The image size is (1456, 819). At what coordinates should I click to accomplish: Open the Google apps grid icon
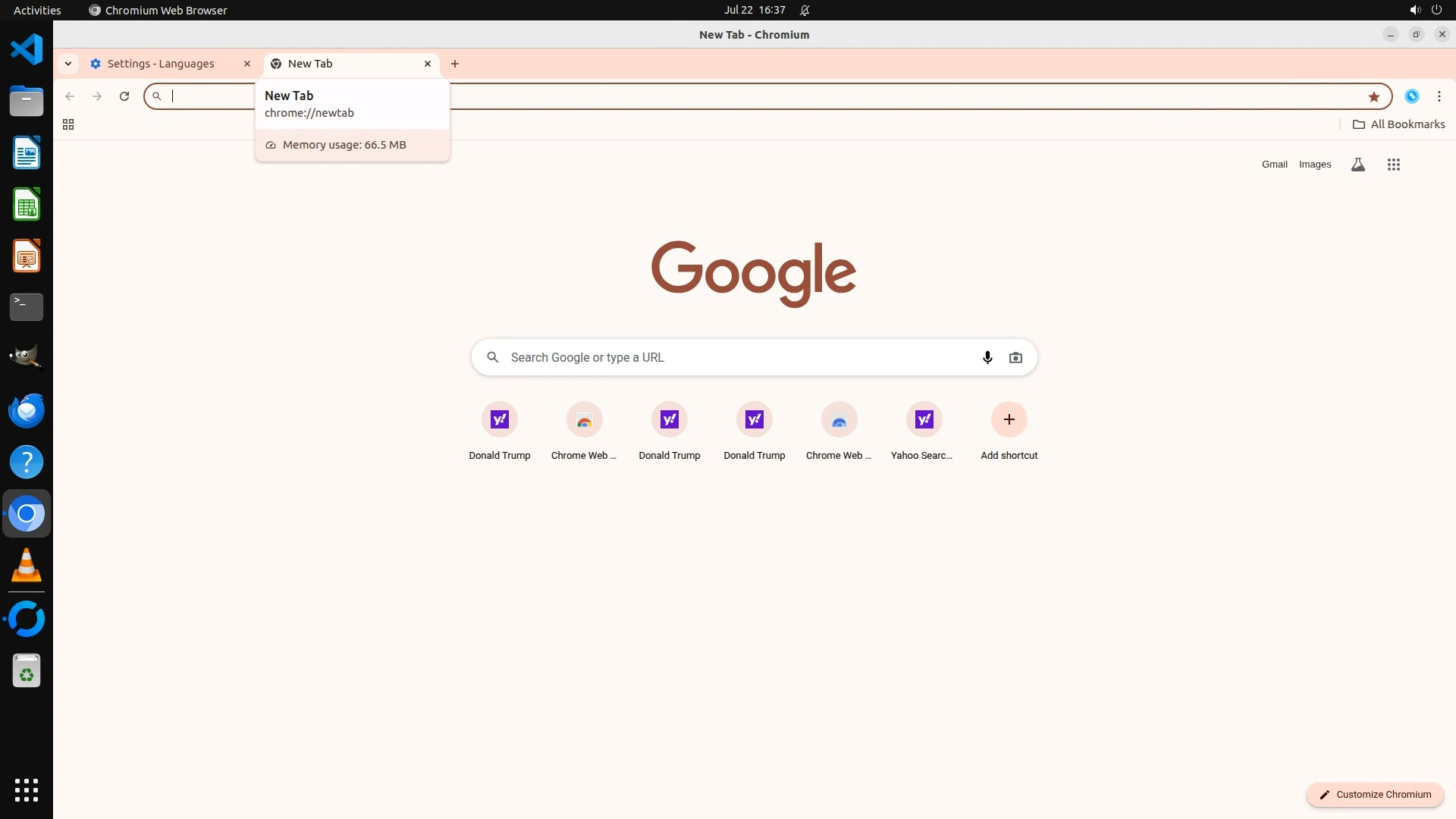[1393, 165]
